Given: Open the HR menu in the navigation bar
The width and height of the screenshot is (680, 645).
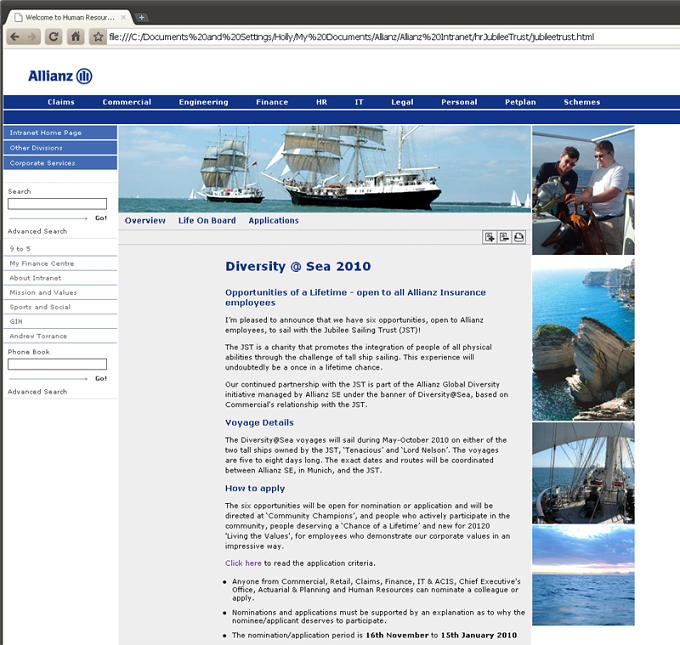Looking at the screenshot, I should 321,102.
